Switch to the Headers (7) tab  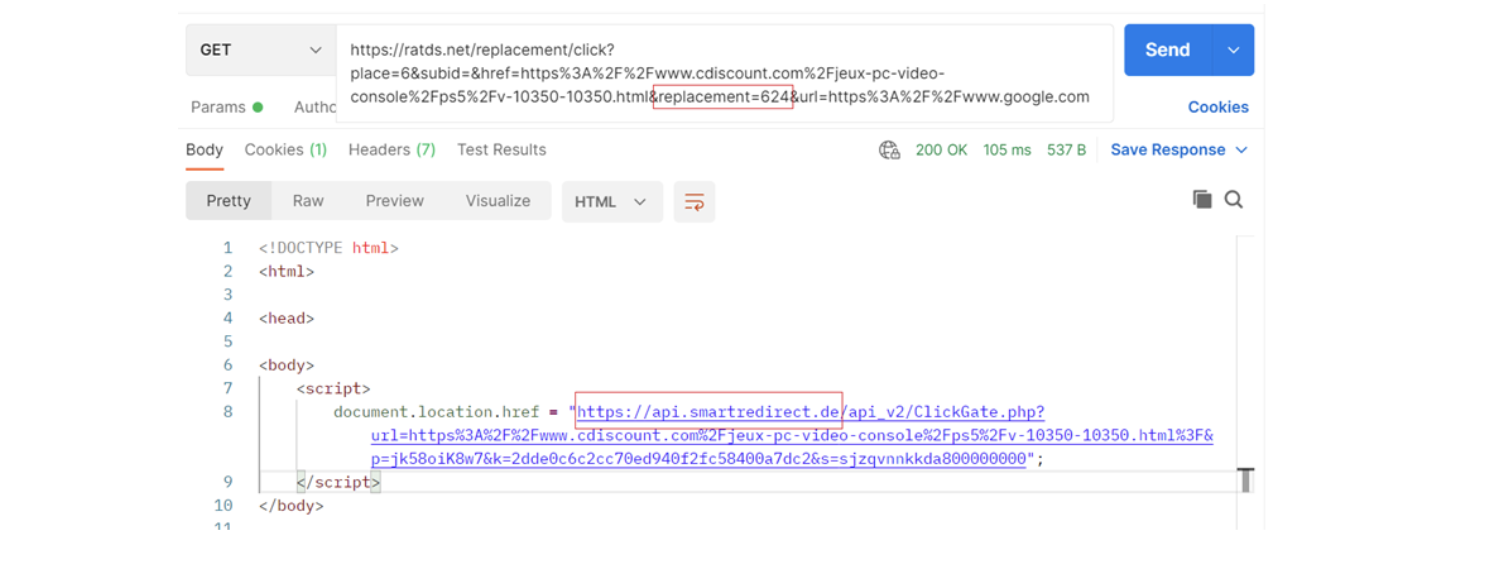391,149
